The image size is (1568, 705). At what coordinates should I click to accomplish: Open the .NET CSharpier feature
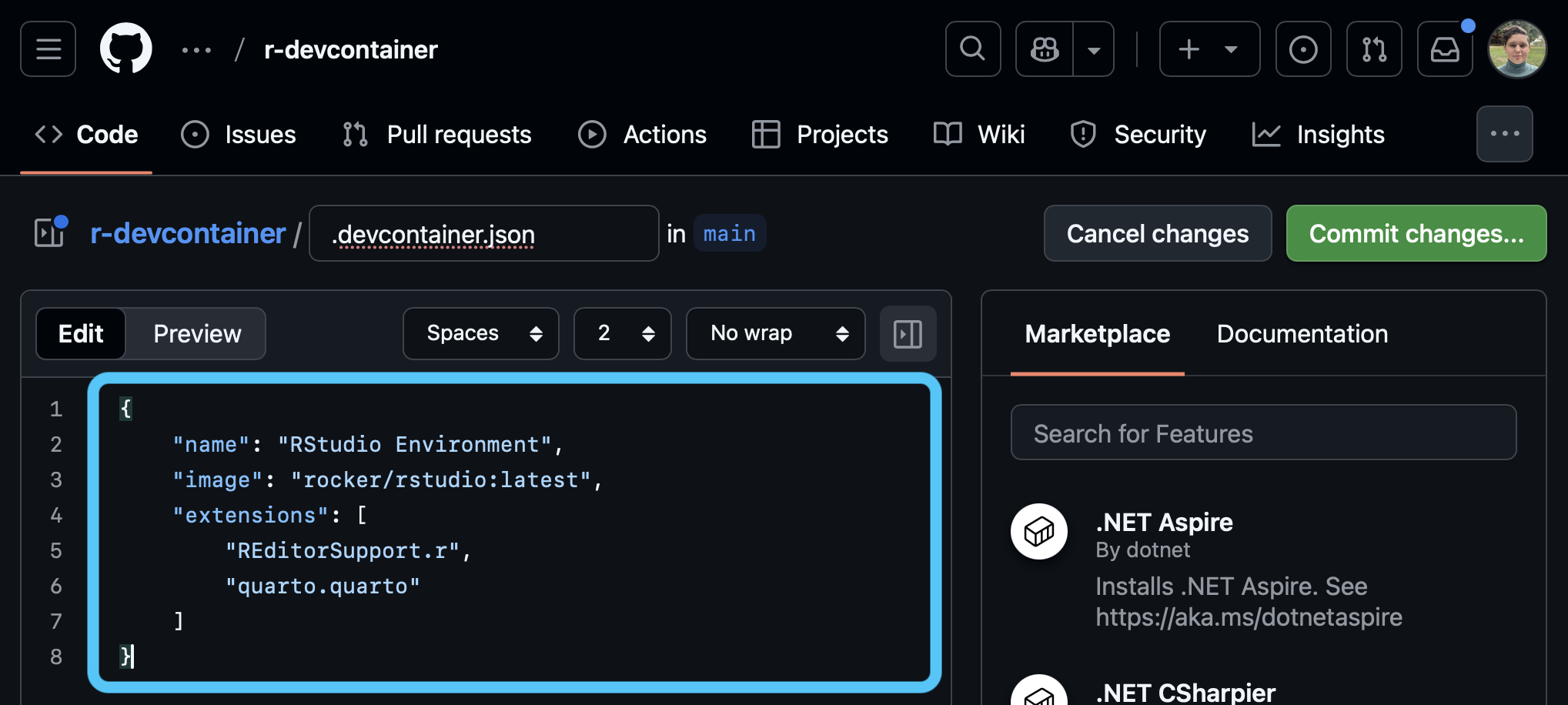point(1186,693)
